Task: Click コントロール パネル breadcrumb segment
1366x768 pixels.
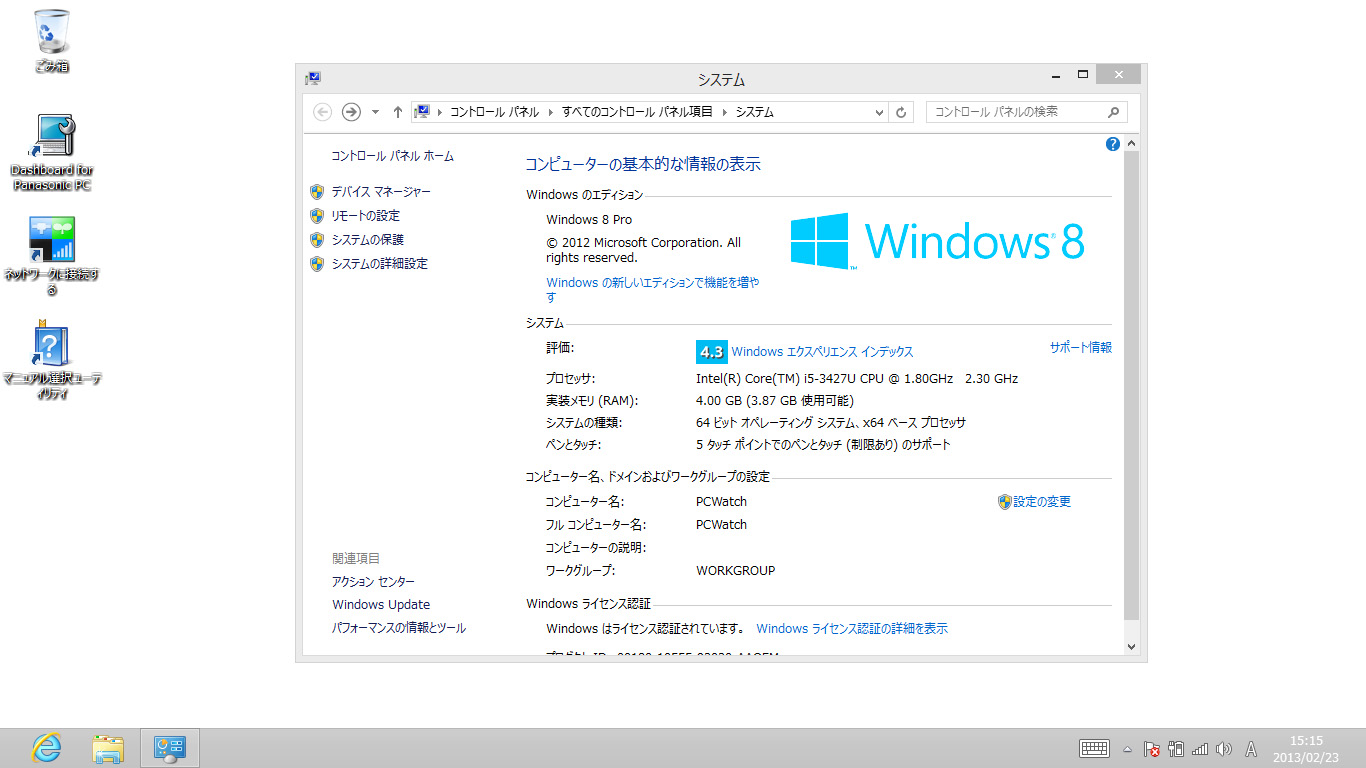Action: pyautogui.click(x=494, y=112)
